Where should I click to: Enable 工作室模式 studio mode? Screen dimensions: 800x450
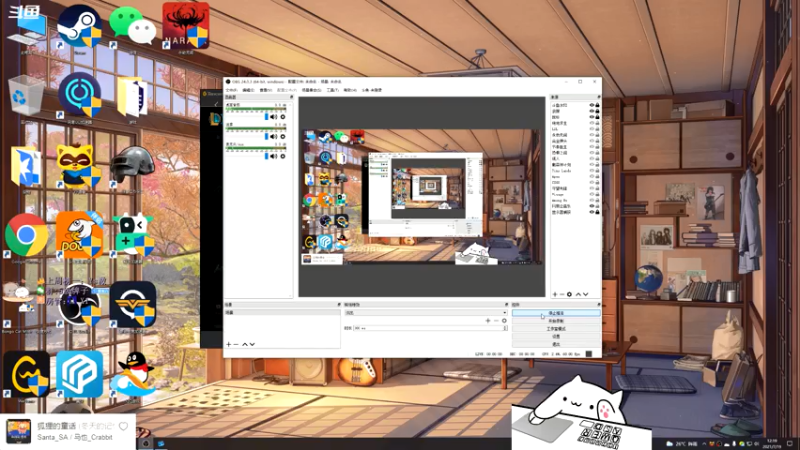(x=556, y=329)
